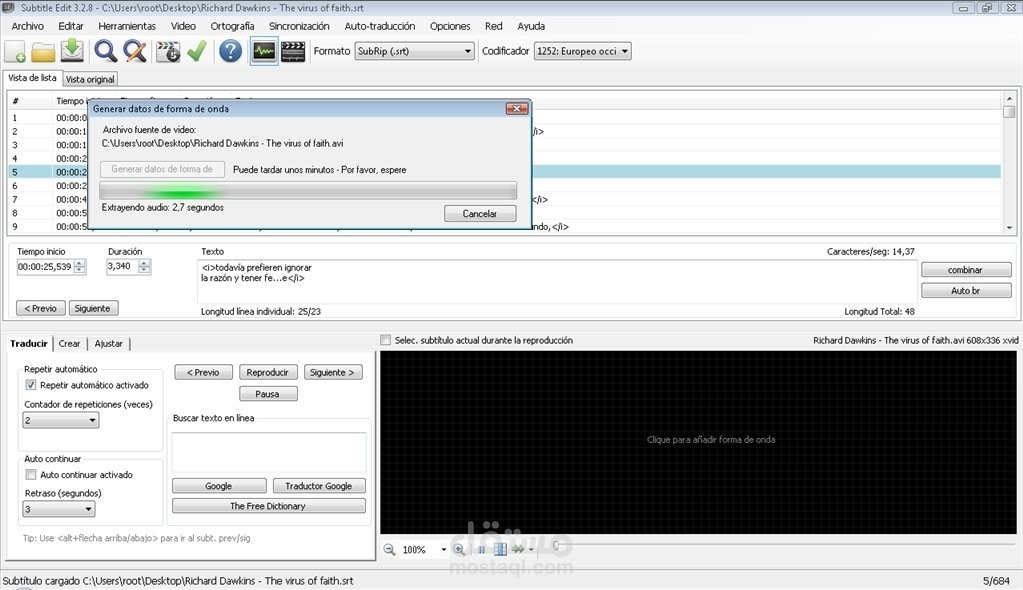
Task: Open the Red menu
Action: point(493,26)
